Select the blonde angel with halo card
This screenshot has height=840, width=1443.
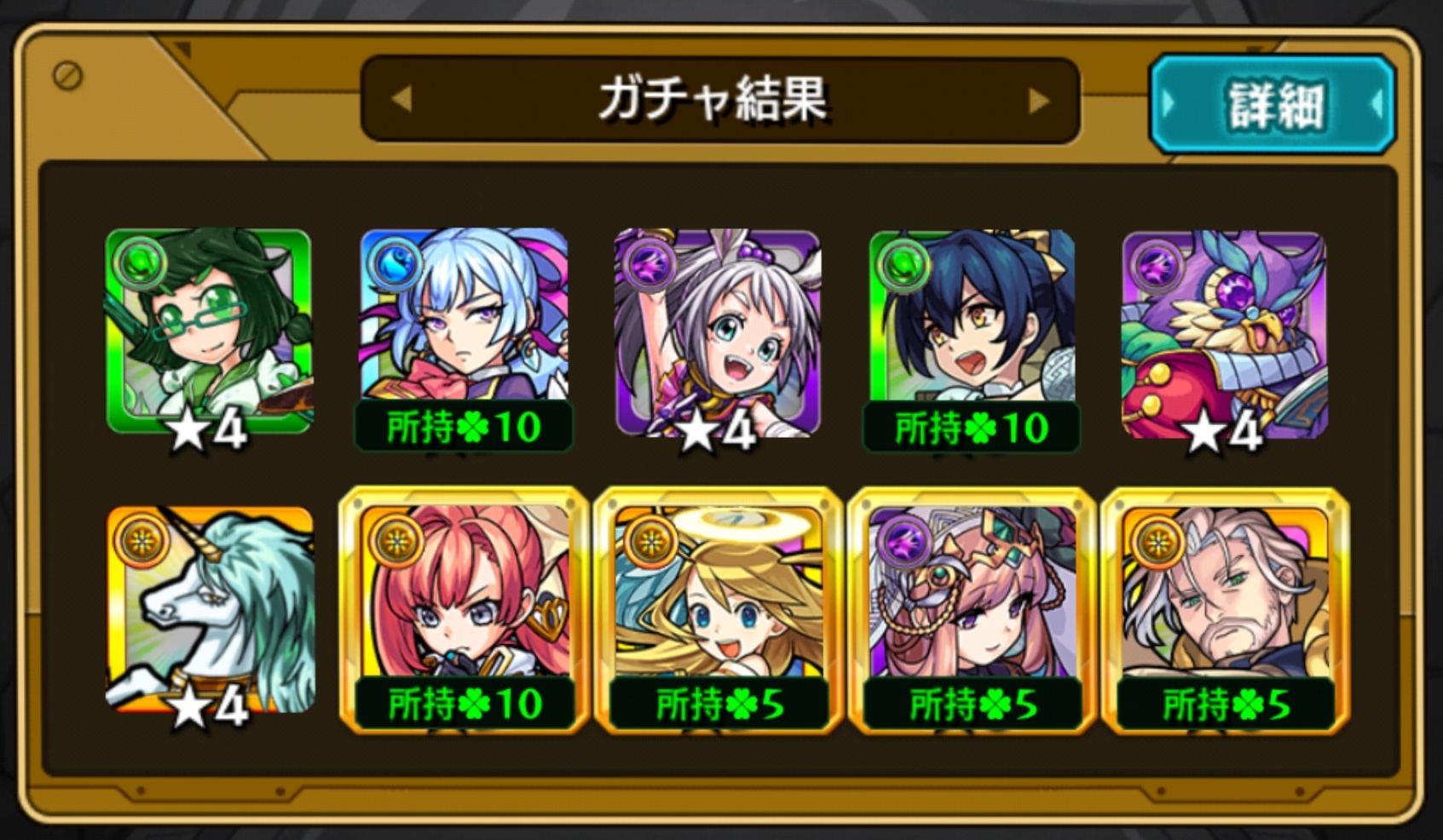tap(718, 609)
